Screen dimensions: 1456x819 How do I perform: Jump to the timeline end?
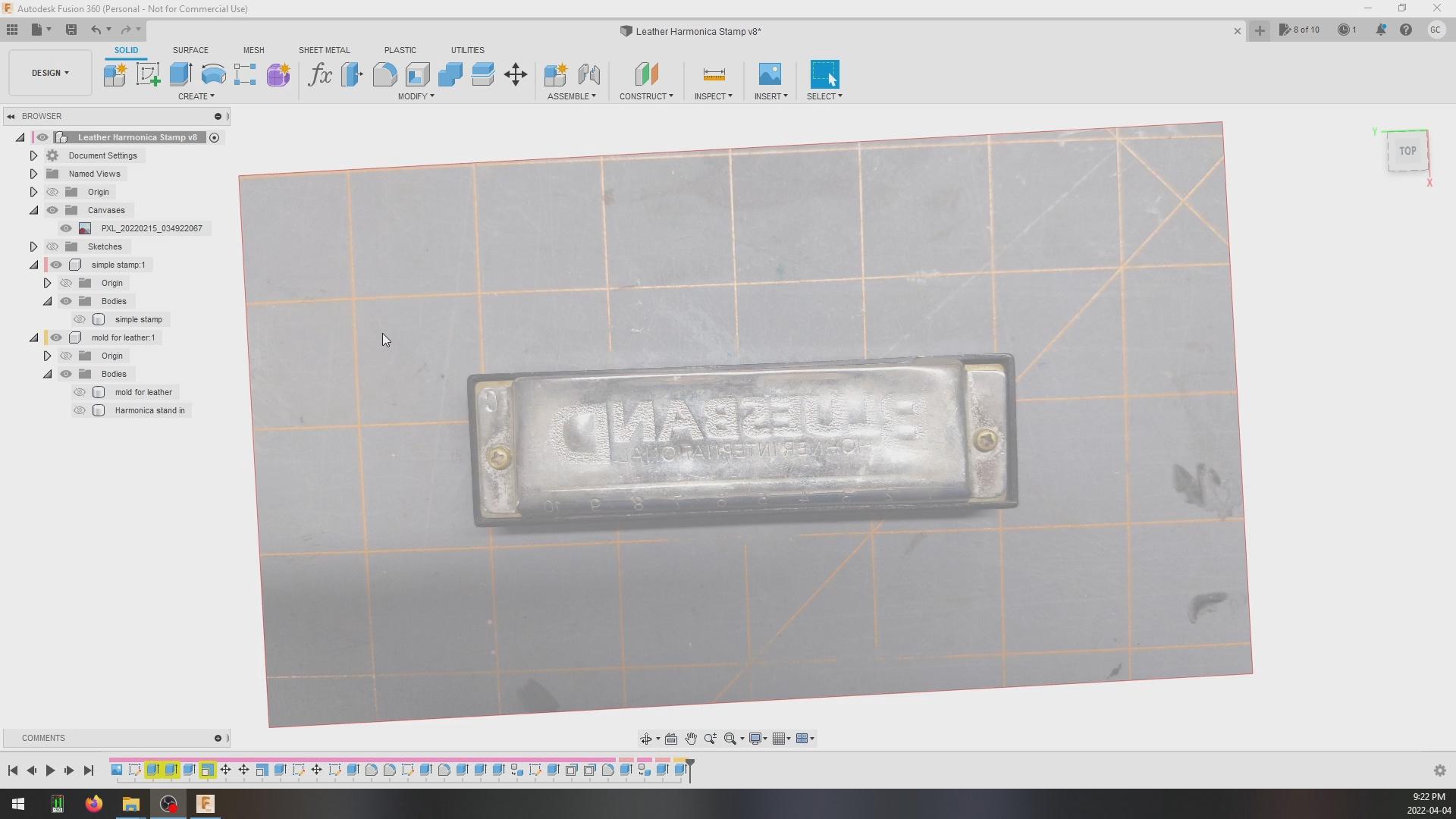(x=88, y=770)
